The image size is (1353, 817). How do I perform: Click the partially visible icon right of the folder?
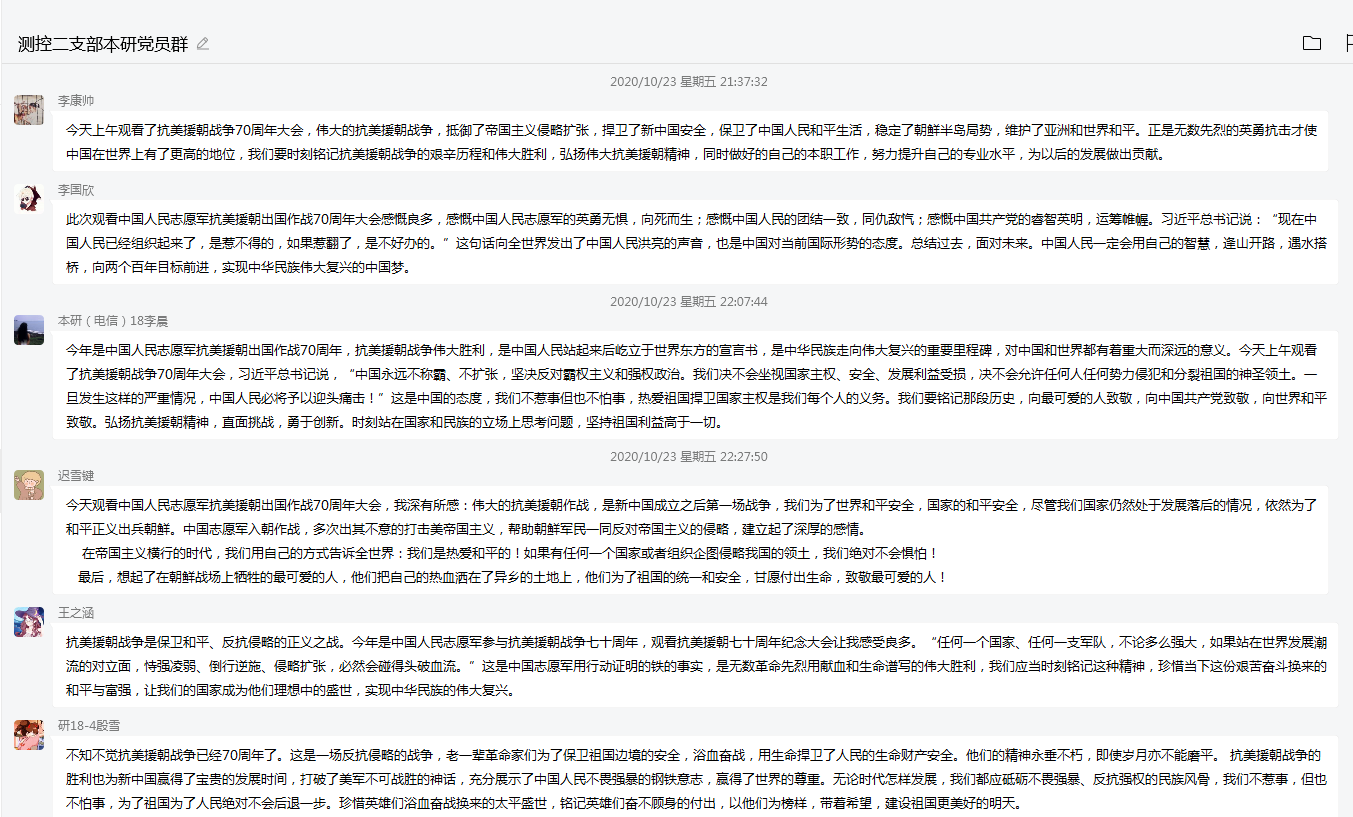point(1347,43)
